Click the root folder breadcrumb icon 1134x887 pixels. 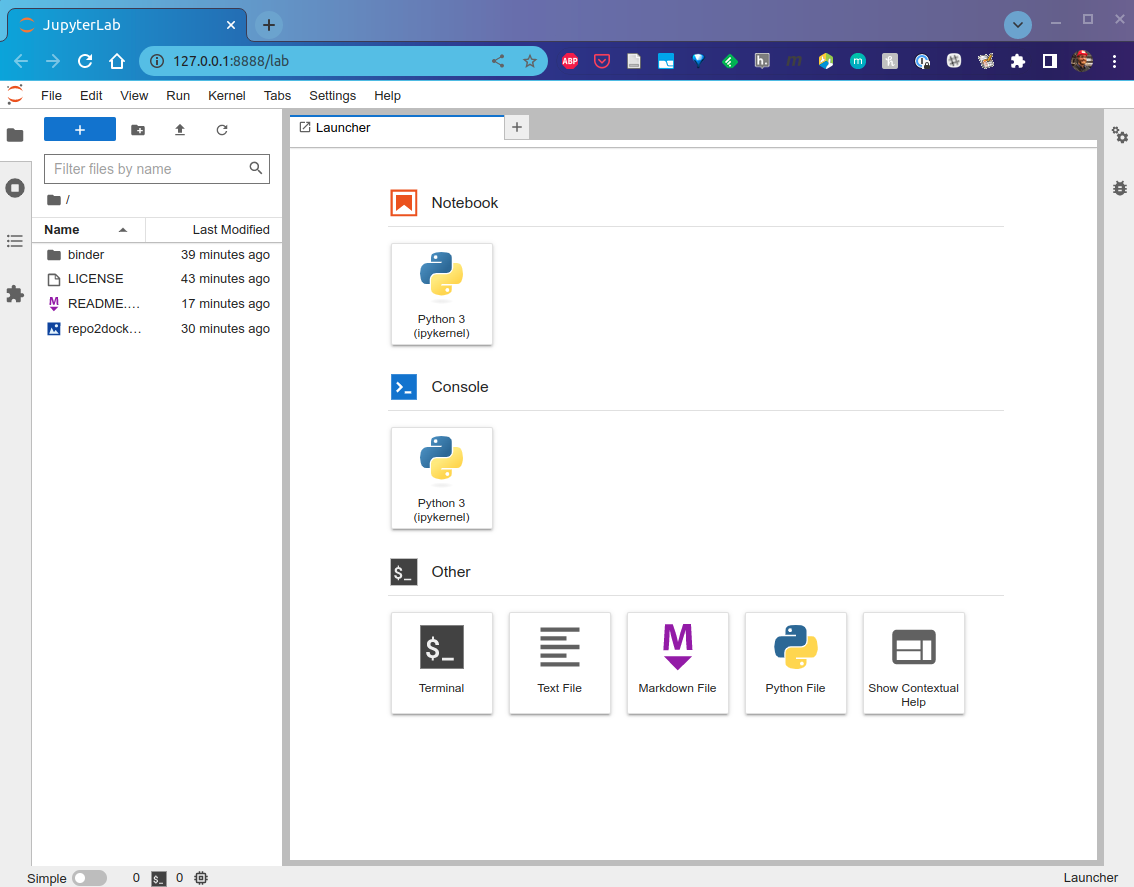tap(54, 200)
